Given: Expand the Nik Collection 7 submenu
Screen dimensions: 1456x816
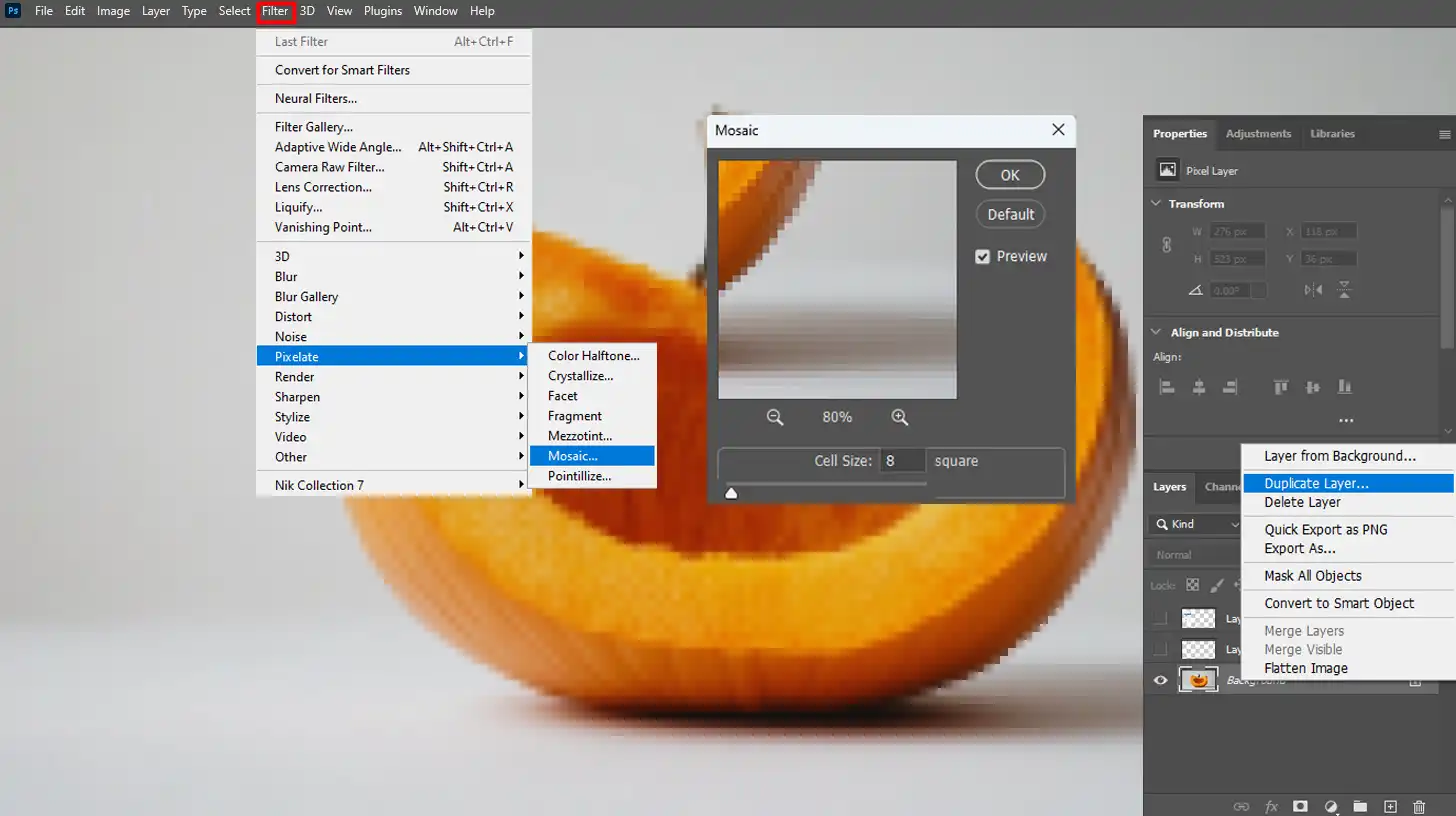Looking at the screenshot, I should pyautogui.click(x=394, y=485).
